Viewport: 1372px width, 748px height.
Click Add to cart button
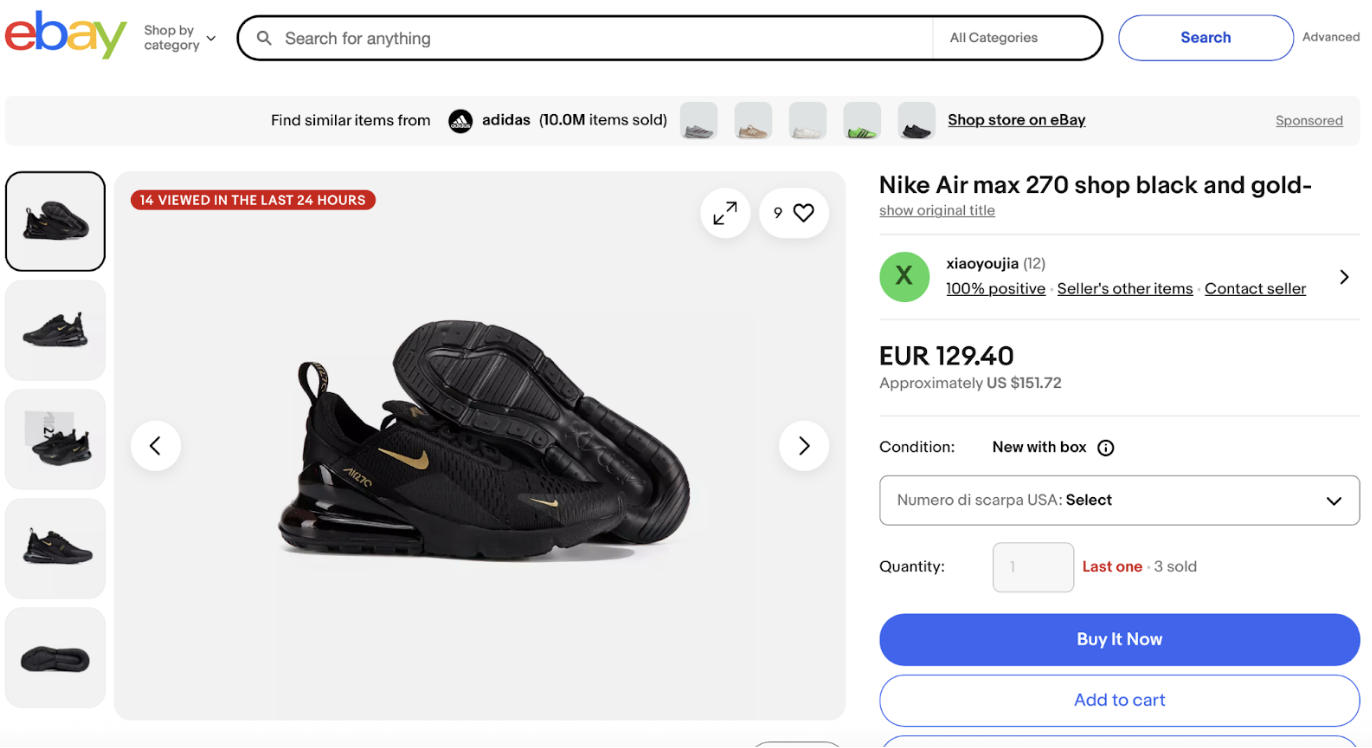[1119, 701]
